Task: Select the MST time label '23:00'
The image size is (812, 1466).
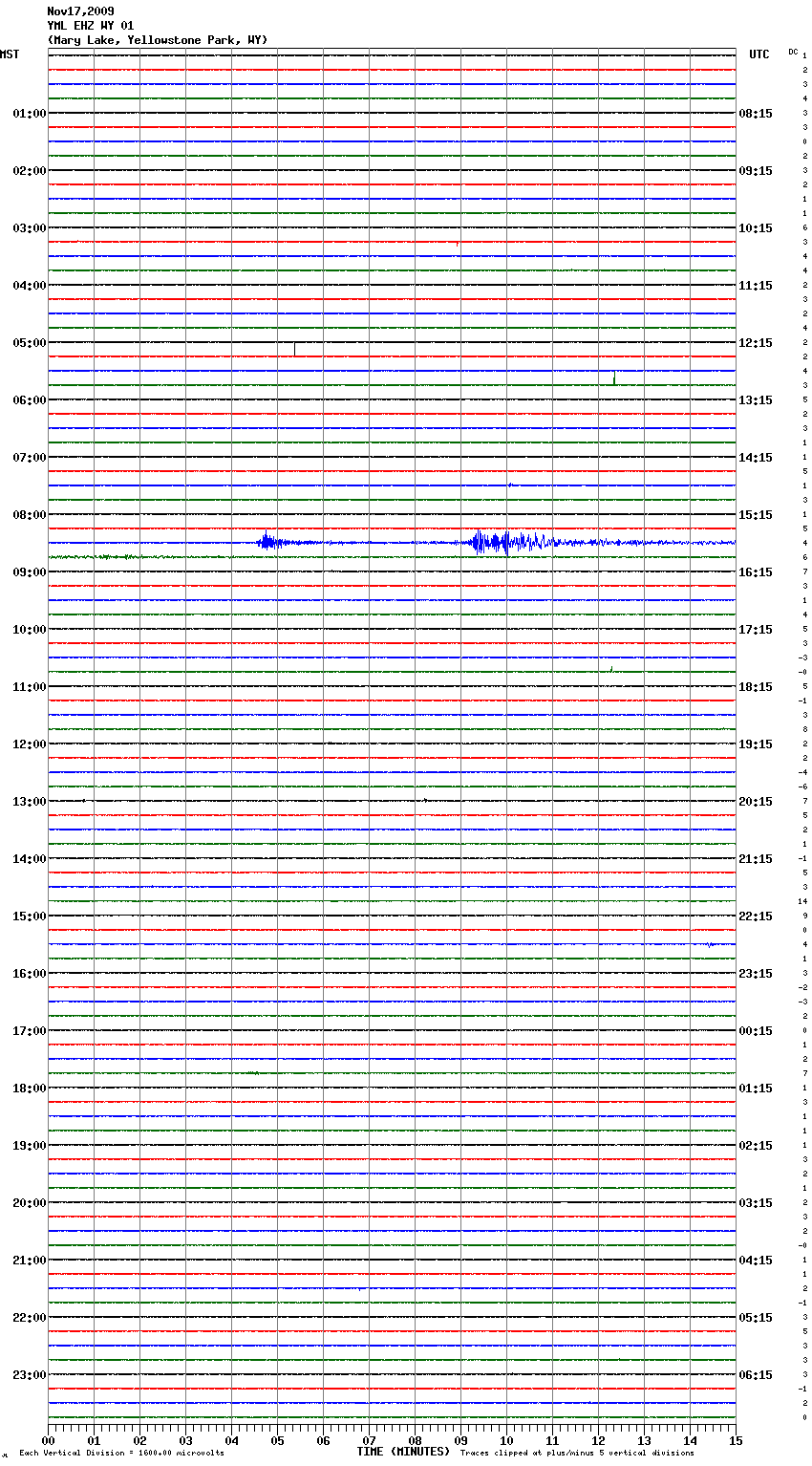Action: tap(30, 1375)
